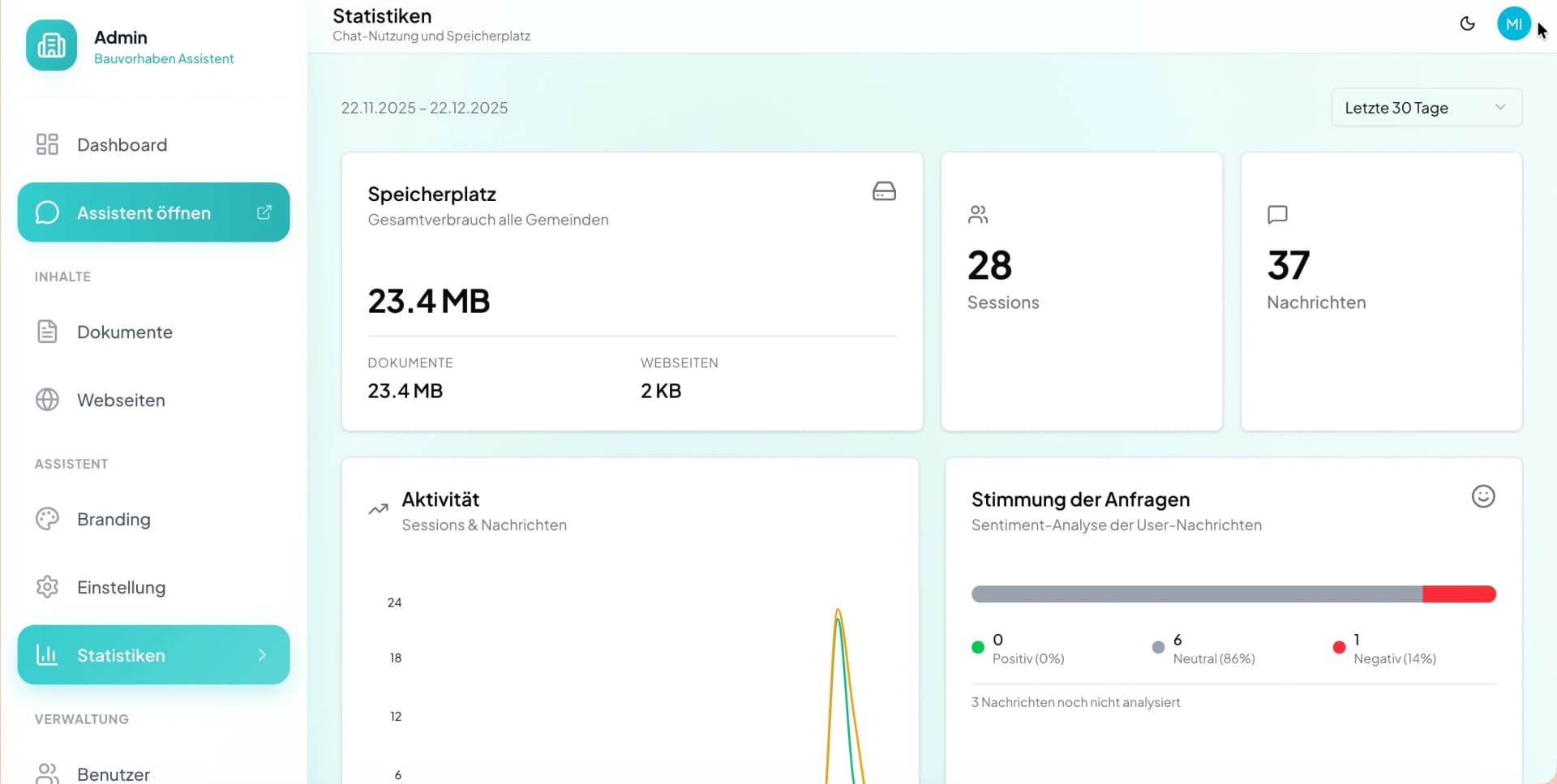The height and width of the screenshot is (784, 1557).
Task: Open the Letzte 30 Tage dropdown
Action: click(x=1426, y=108)
